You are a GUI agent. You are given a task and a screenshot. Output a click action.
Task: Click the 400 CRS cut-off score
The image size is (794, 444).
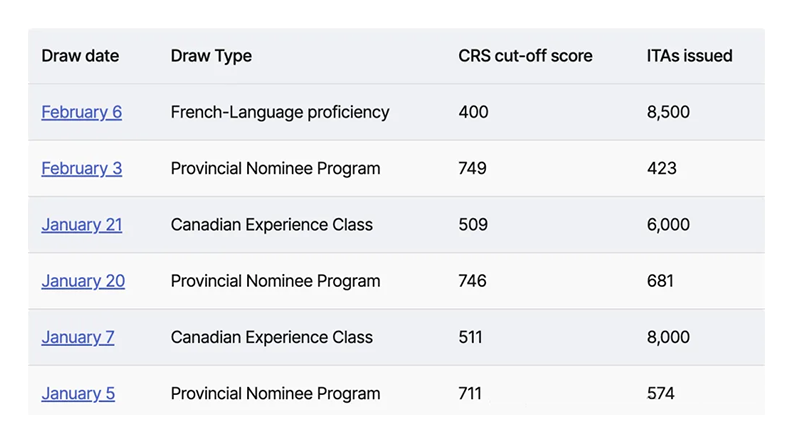473,112
